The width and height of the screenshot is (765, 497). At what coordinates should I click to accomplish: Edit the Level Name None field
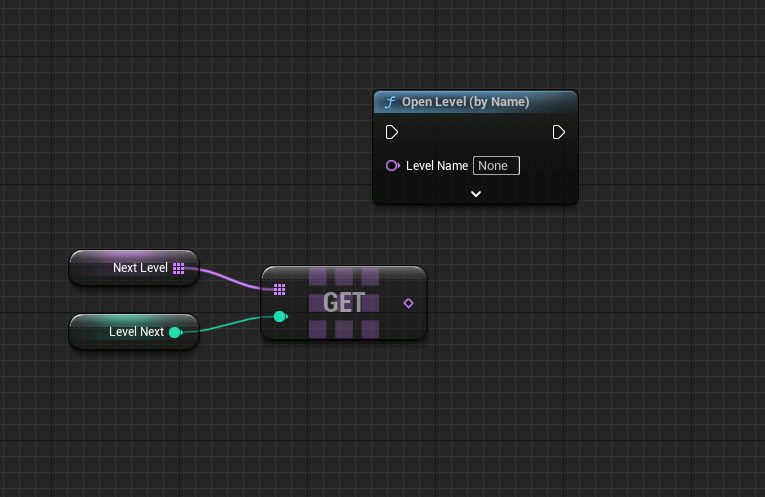(x=496, y=165)
